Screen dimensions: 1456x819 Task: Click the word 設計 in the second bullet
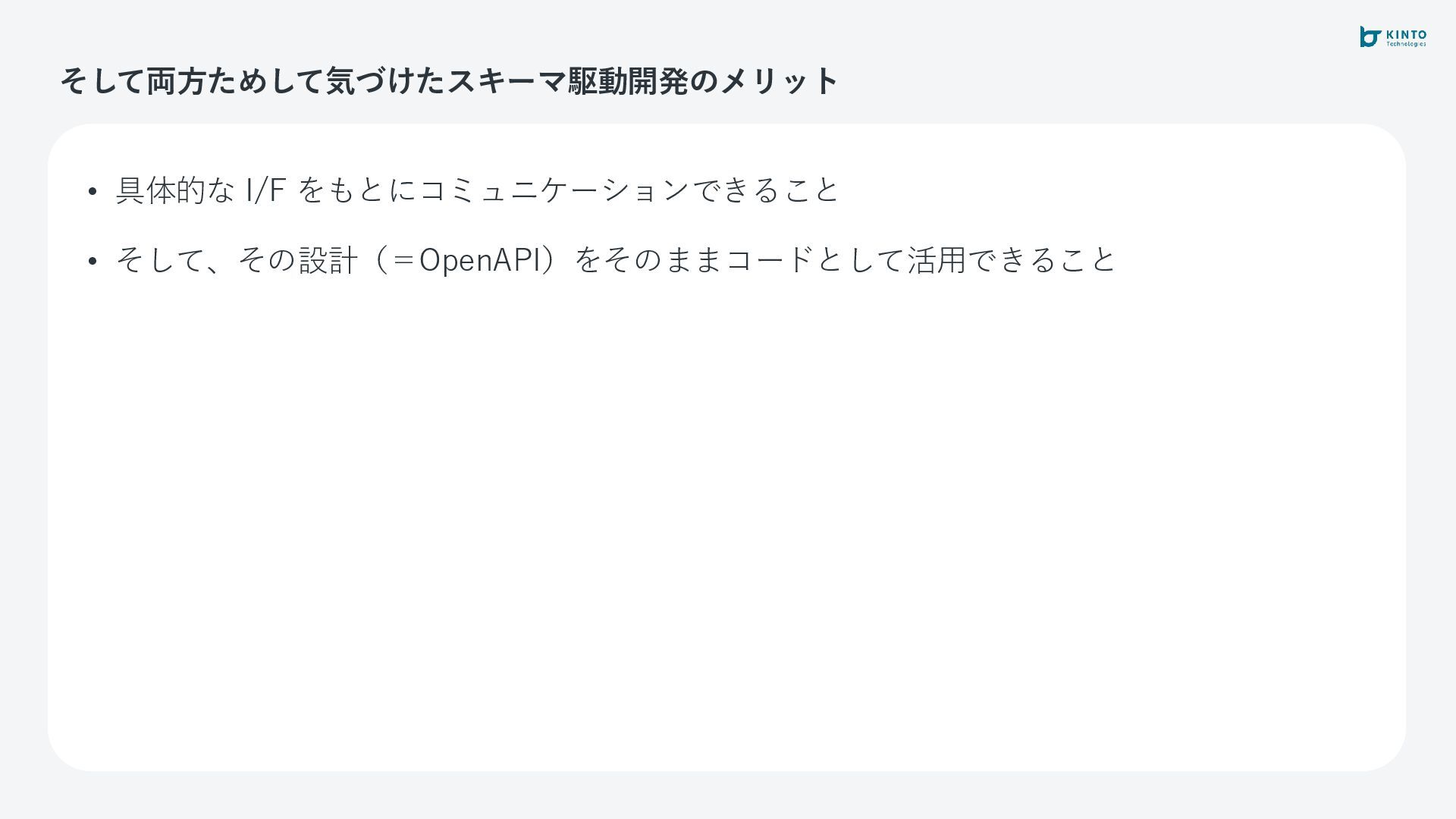pyautogui.click(x=328, y=260)
